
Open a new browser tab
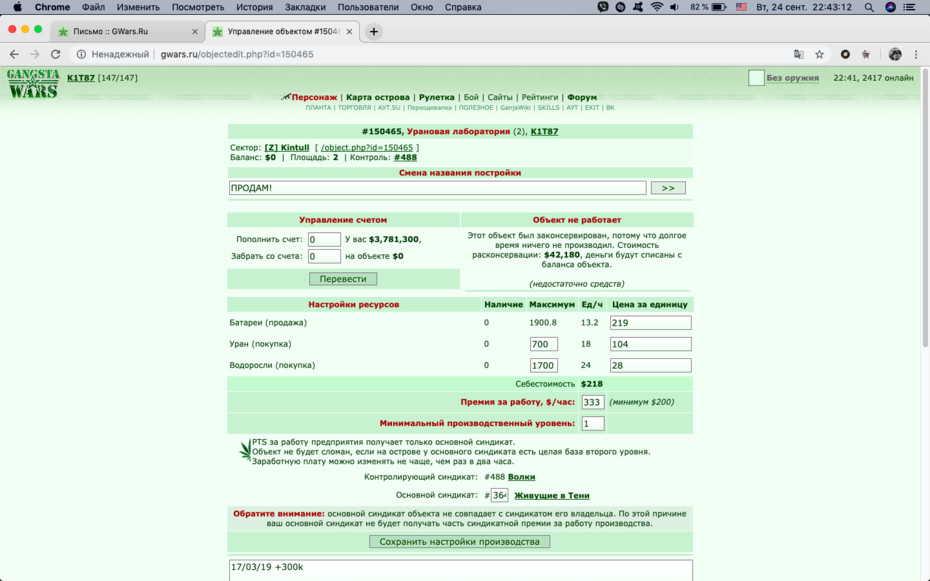coord(374,31)
